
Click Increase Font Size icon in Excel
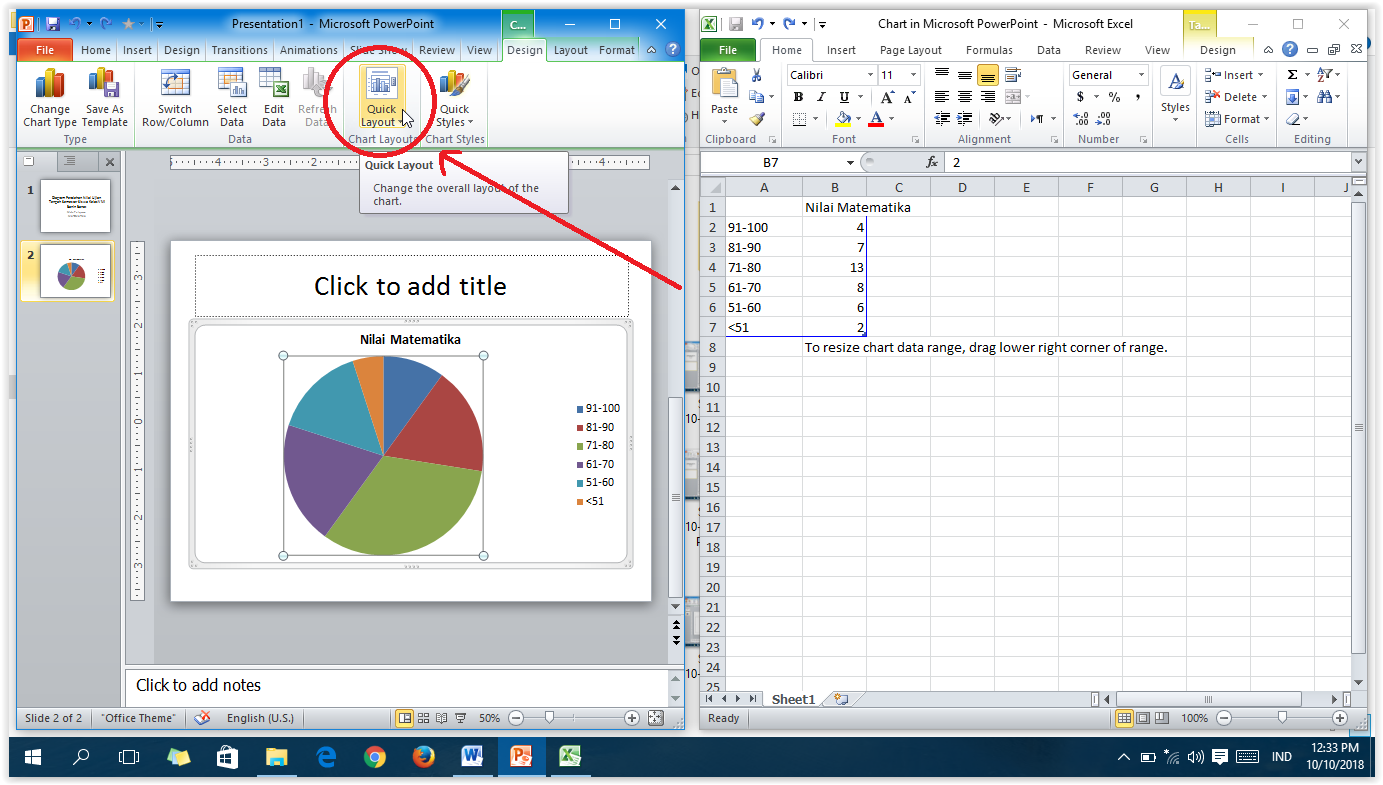point(888,97)
